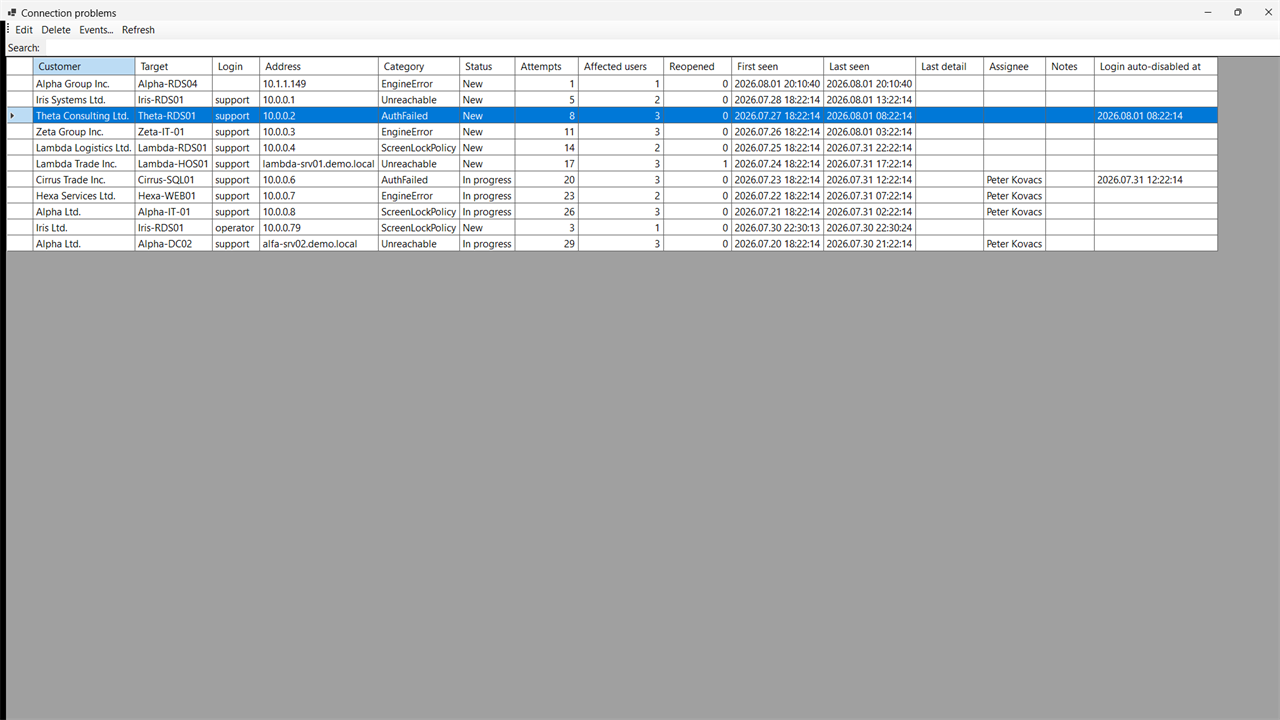
Task: Select the Alpha Group Inc. customer cell
Action: (84, 84)
